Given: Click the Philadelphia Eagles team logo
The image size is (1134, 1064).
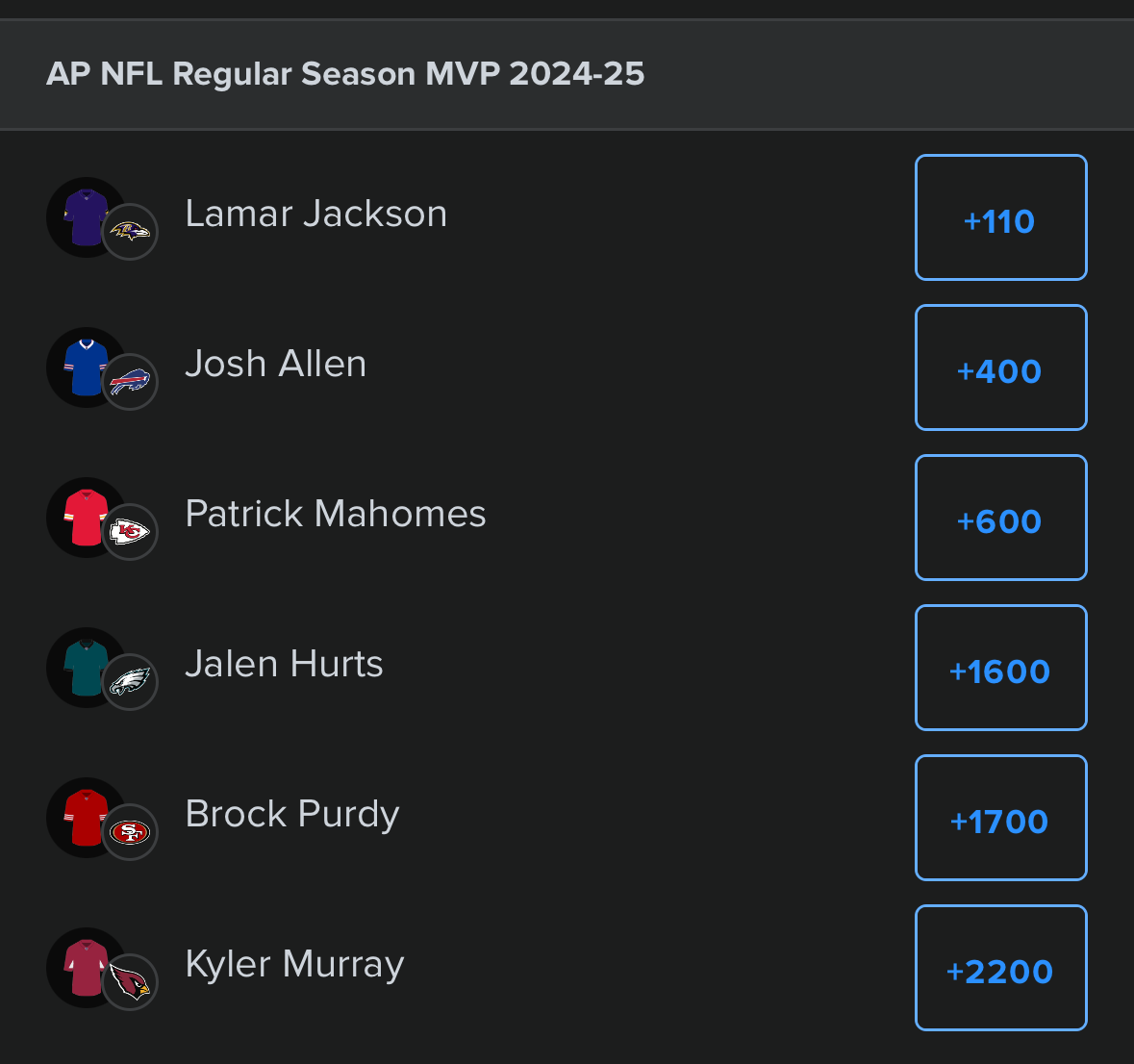Looking at the screenshot, I should click(130, 682).
